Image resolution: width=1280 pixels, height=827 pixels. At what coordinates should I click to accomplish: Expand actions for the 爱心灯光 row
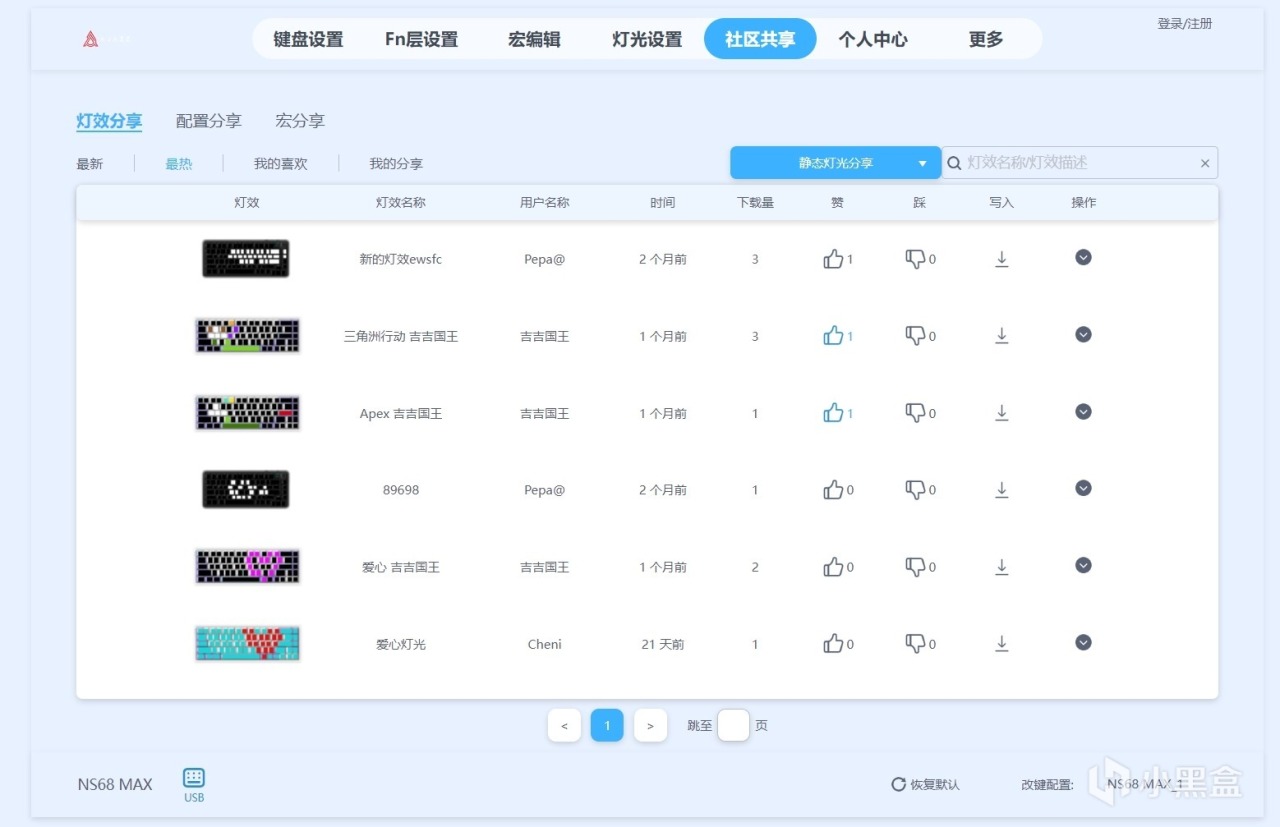coord(1083,642)
